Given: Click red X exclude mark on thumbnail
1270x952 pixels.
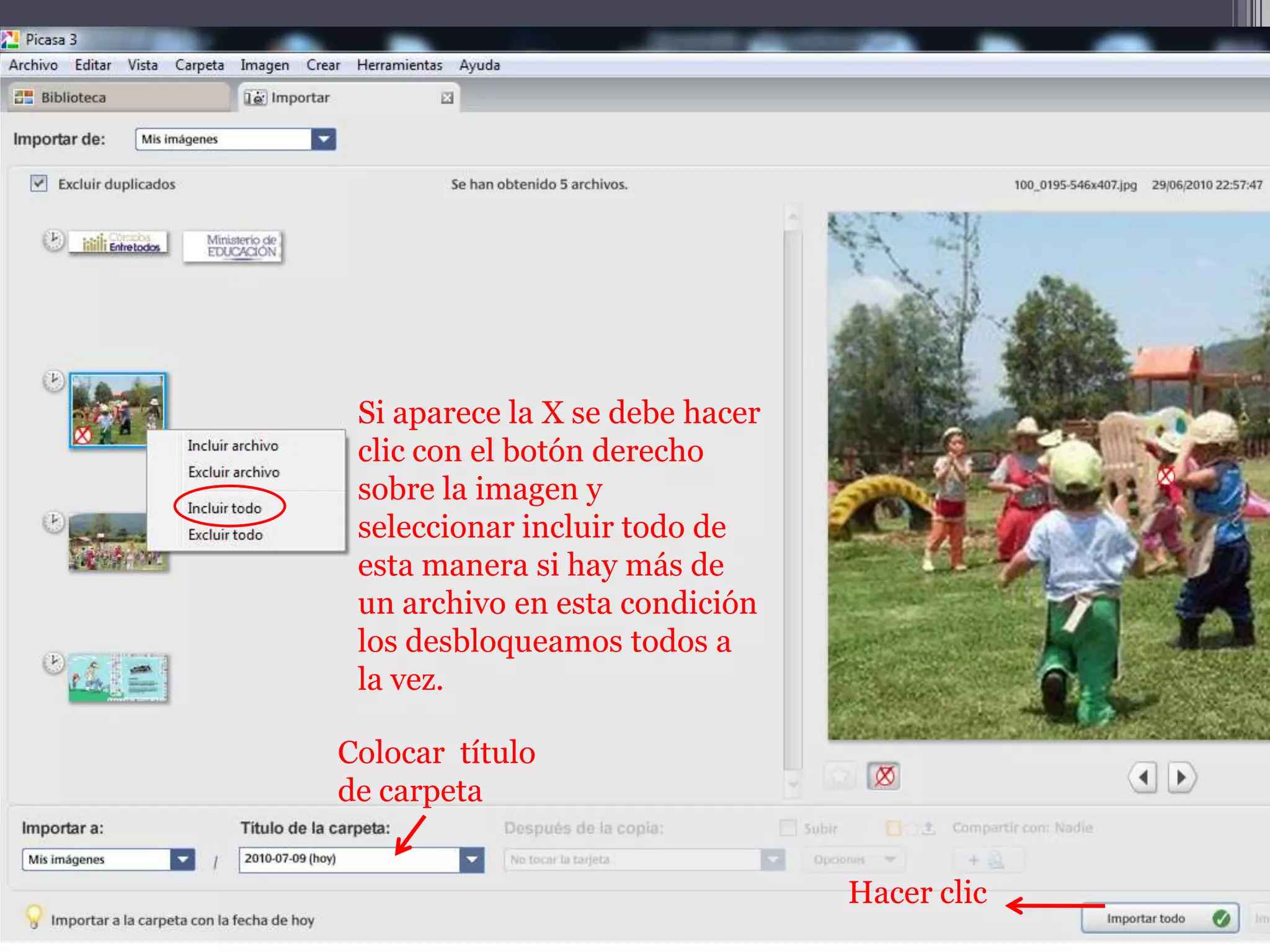Looking at the screenshot, I should click(82, 435).
